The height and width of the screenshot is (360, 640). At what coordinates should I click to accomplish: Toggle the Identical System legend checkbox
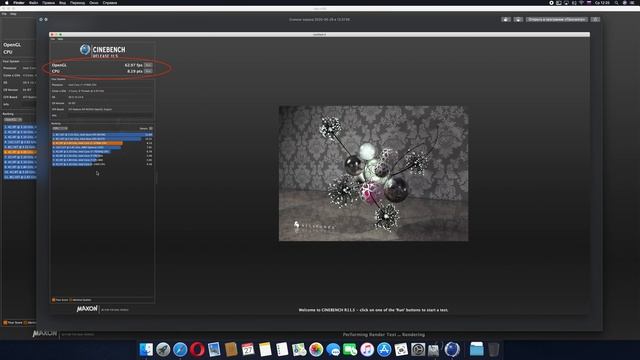(71, 300)
